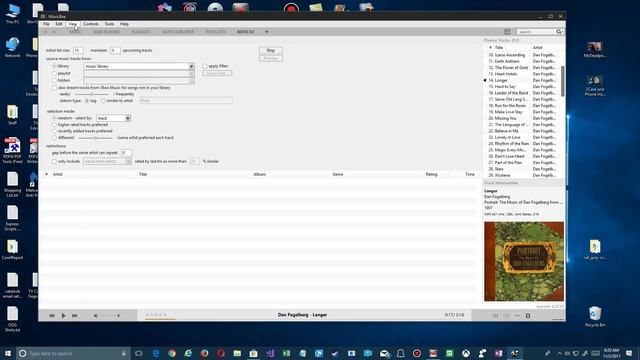Screen dimensions: 640x360
Task: Open the Shopping List text file on desktop
Action: point(13,184)
